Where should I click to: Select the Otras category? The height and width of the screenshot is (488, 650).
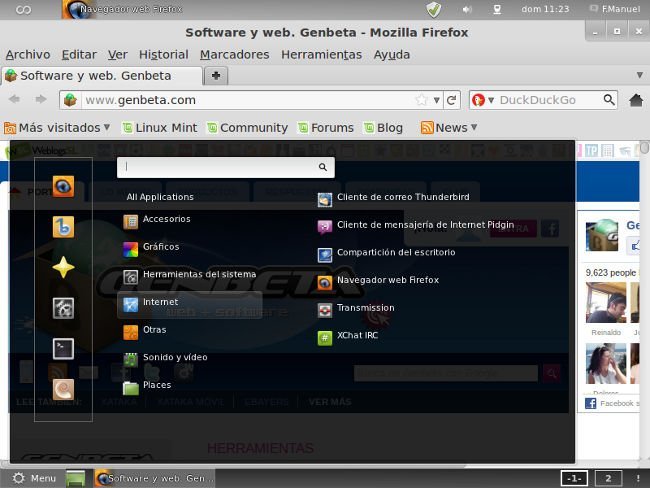tap(145, 331)
